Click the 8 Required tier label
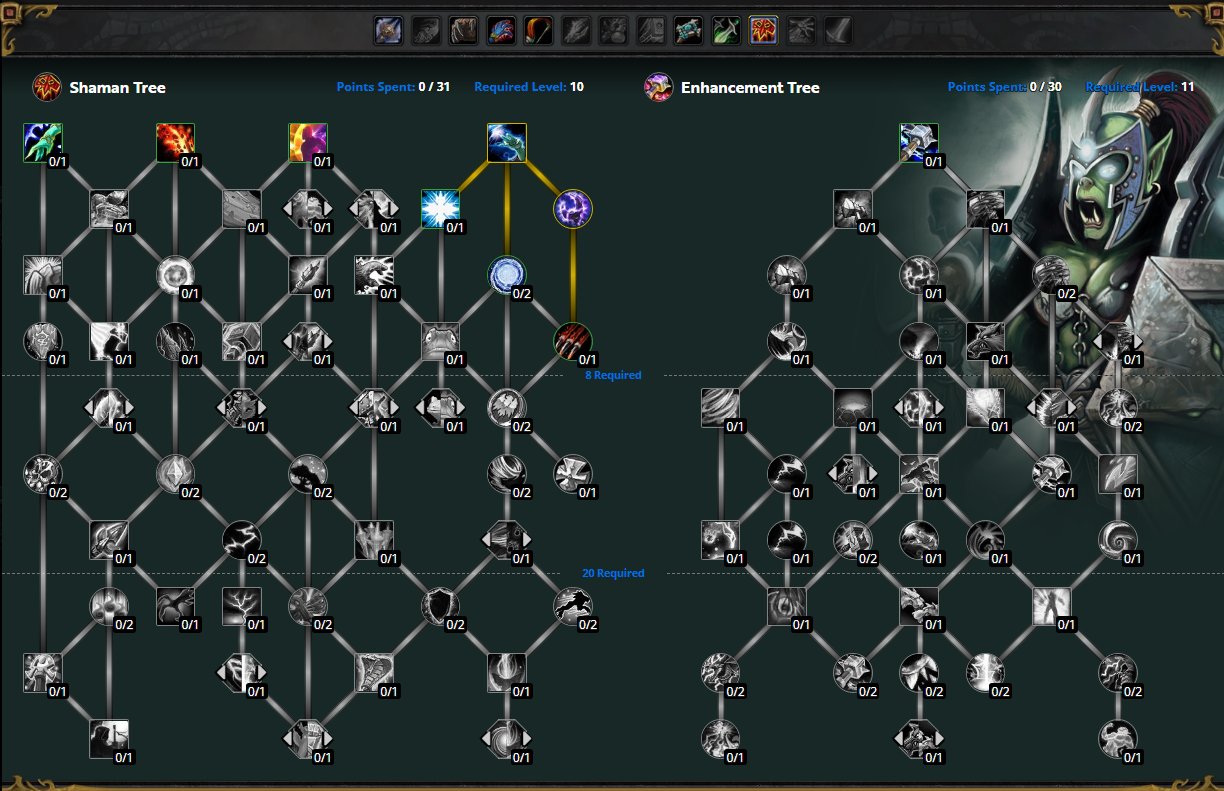1224x791 pixels. (614, 376)
